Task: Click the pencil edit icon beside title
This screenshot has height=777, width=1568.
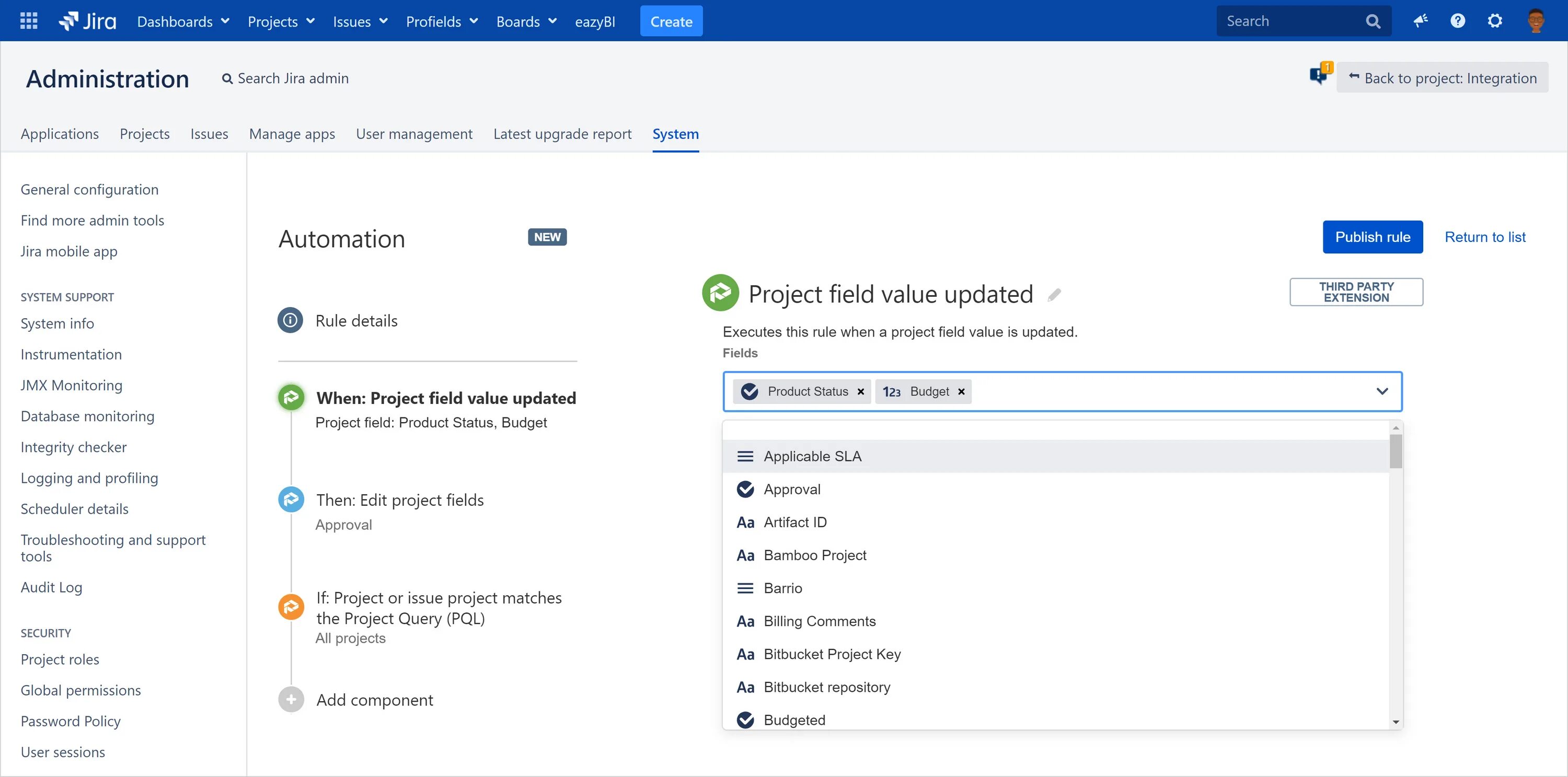Action: coord(1054,295)
